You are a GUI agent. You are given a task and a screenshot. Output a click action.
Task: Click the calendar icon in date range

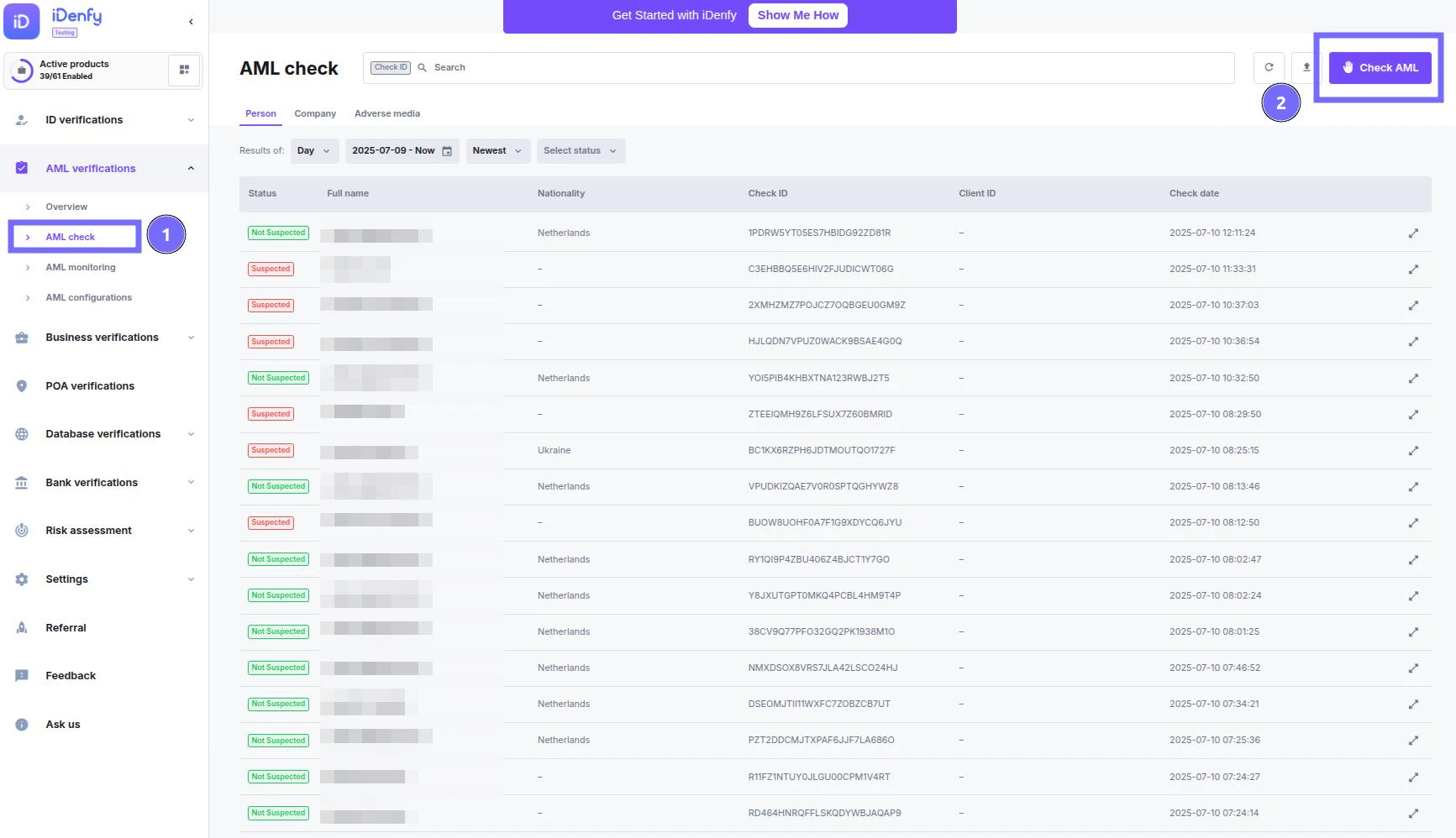[447, 151]
